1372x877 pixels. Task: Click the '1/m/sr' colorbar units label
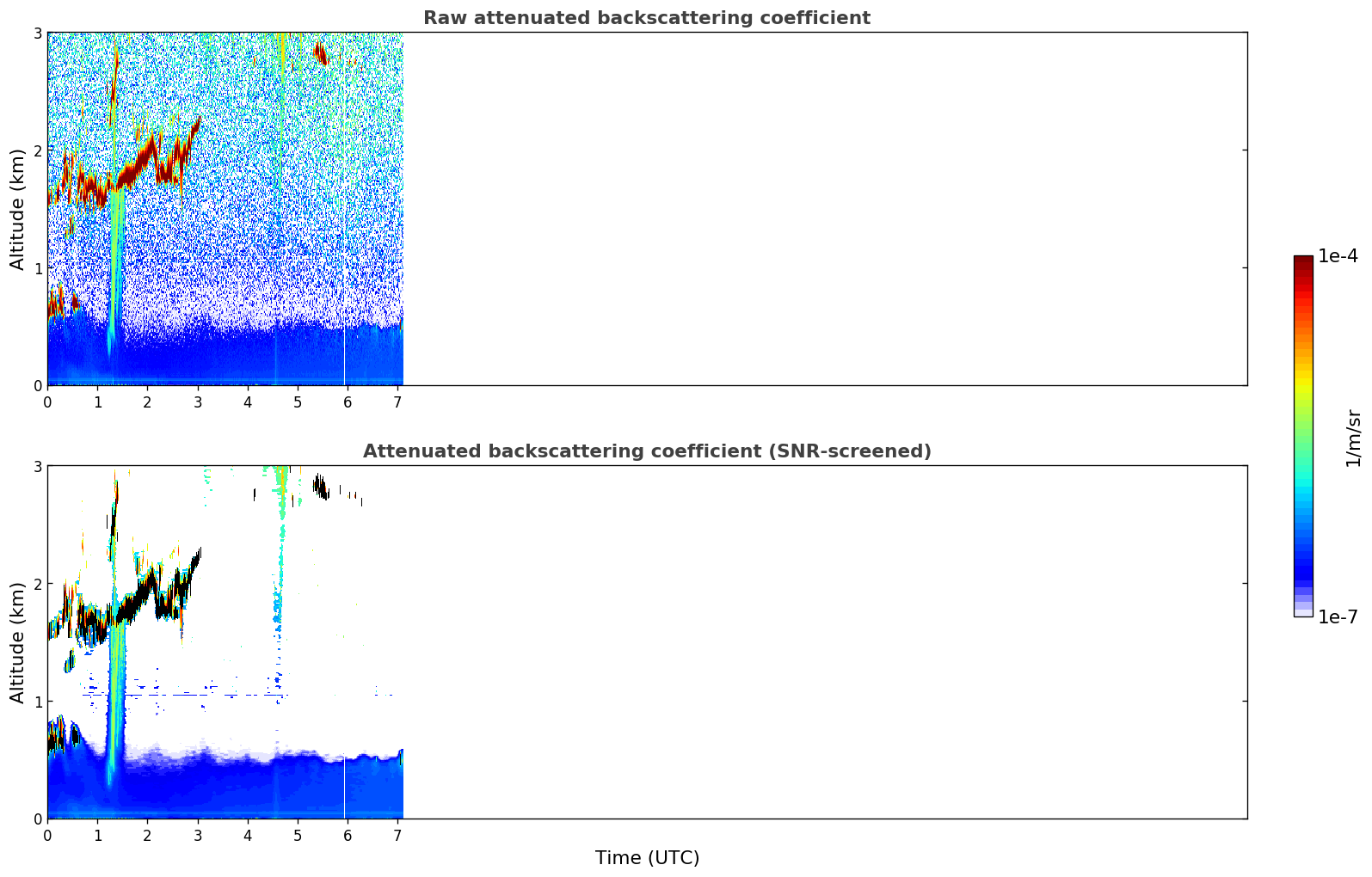pyautogui.click(x=1354, y=438)
